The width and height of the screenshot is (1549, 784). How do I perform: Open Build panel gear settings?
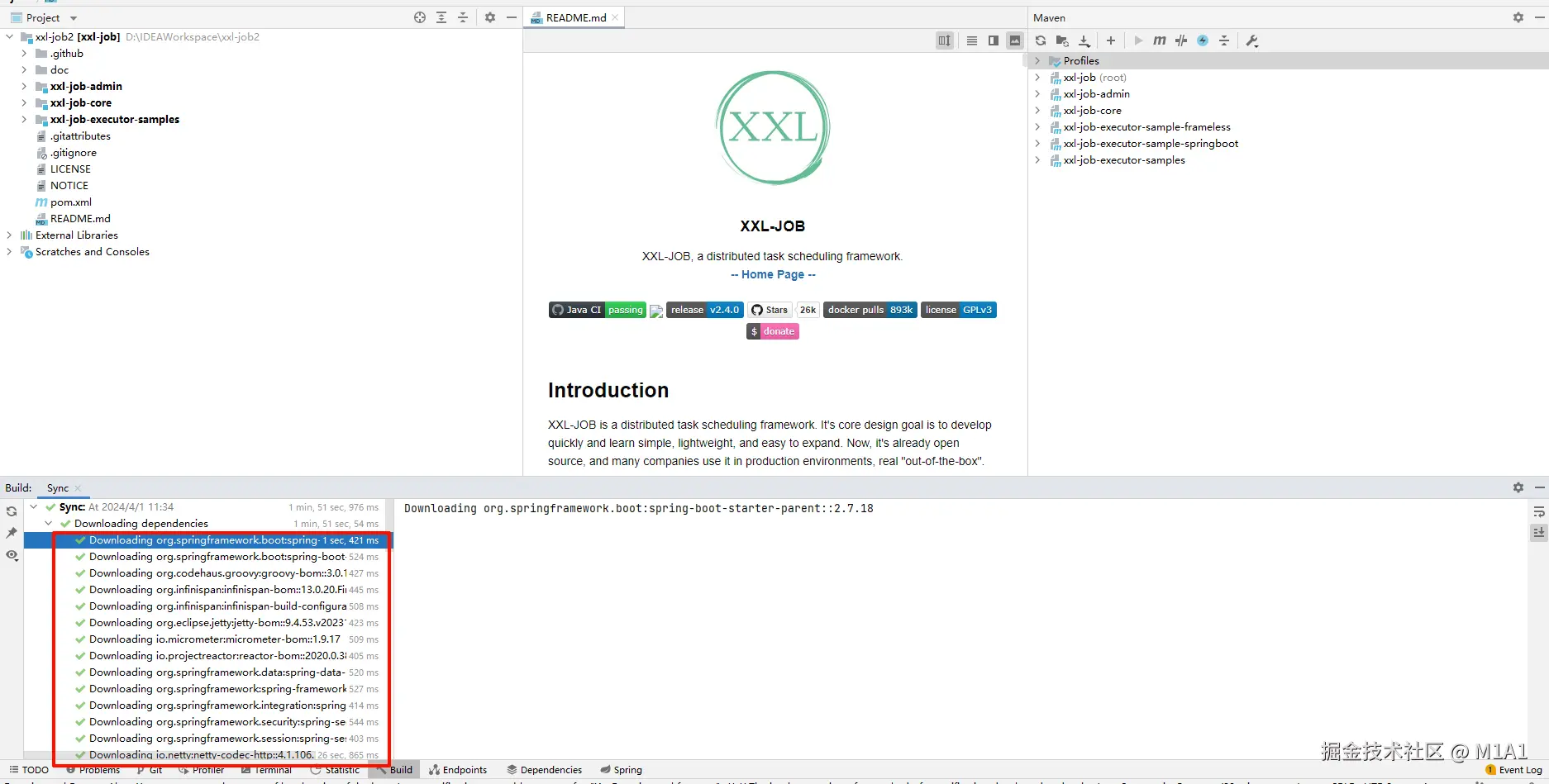tap(1518, 487)
